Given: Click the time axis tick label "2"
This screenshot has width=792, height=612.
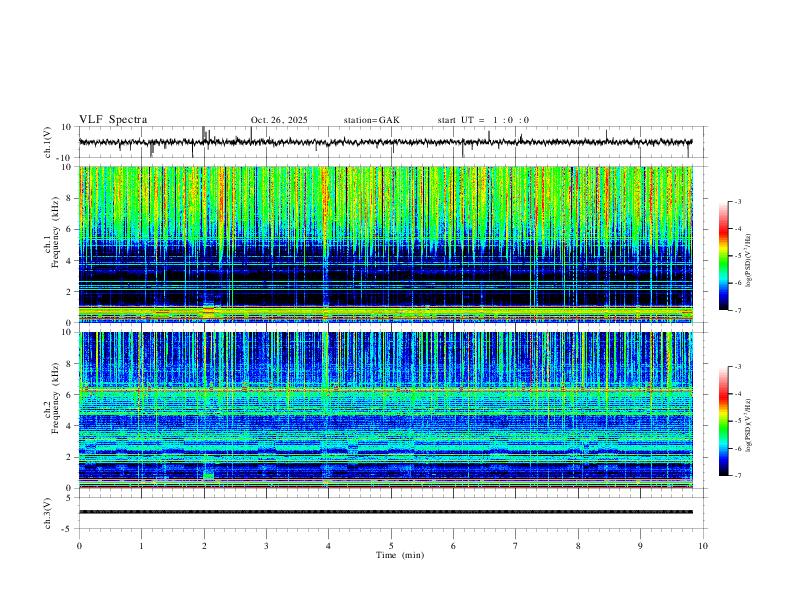Looking at the screenshot, I should coord(204,546).
